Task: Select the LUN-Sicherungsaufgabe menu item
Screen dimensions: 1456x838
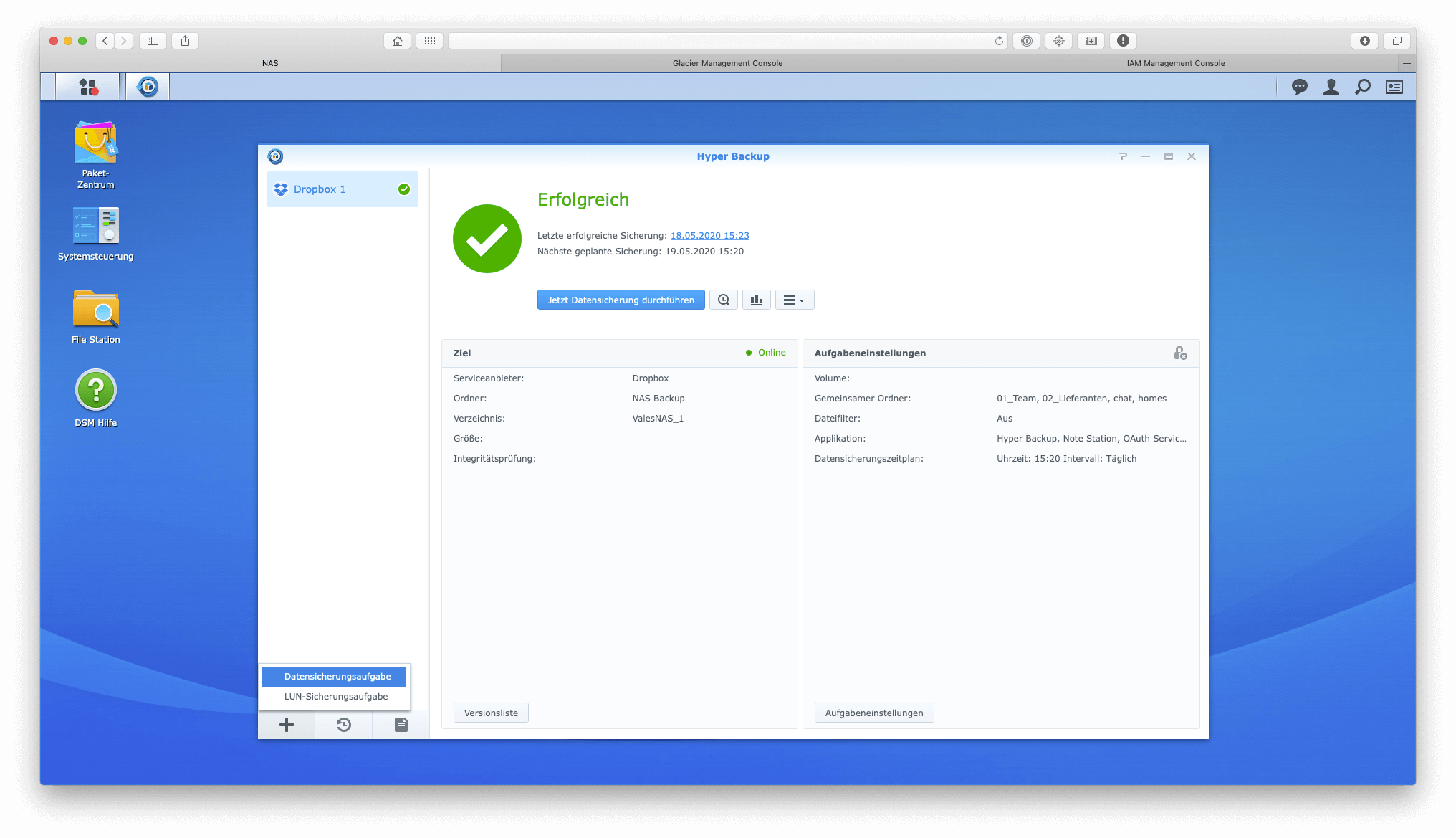Action: (336, 697)
